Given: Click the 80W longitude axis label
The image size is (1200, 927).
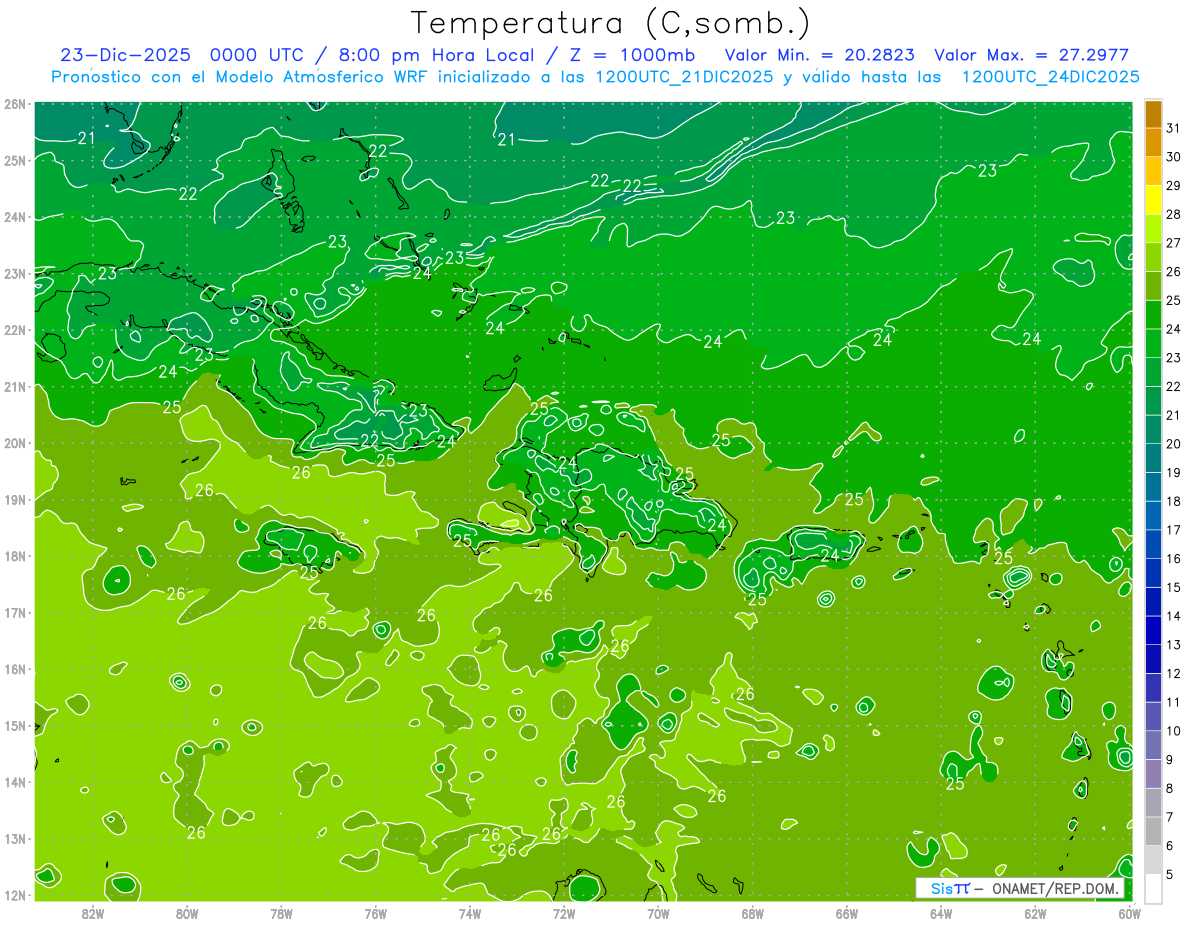Looking at the screenshot, I should pos(187,913).
